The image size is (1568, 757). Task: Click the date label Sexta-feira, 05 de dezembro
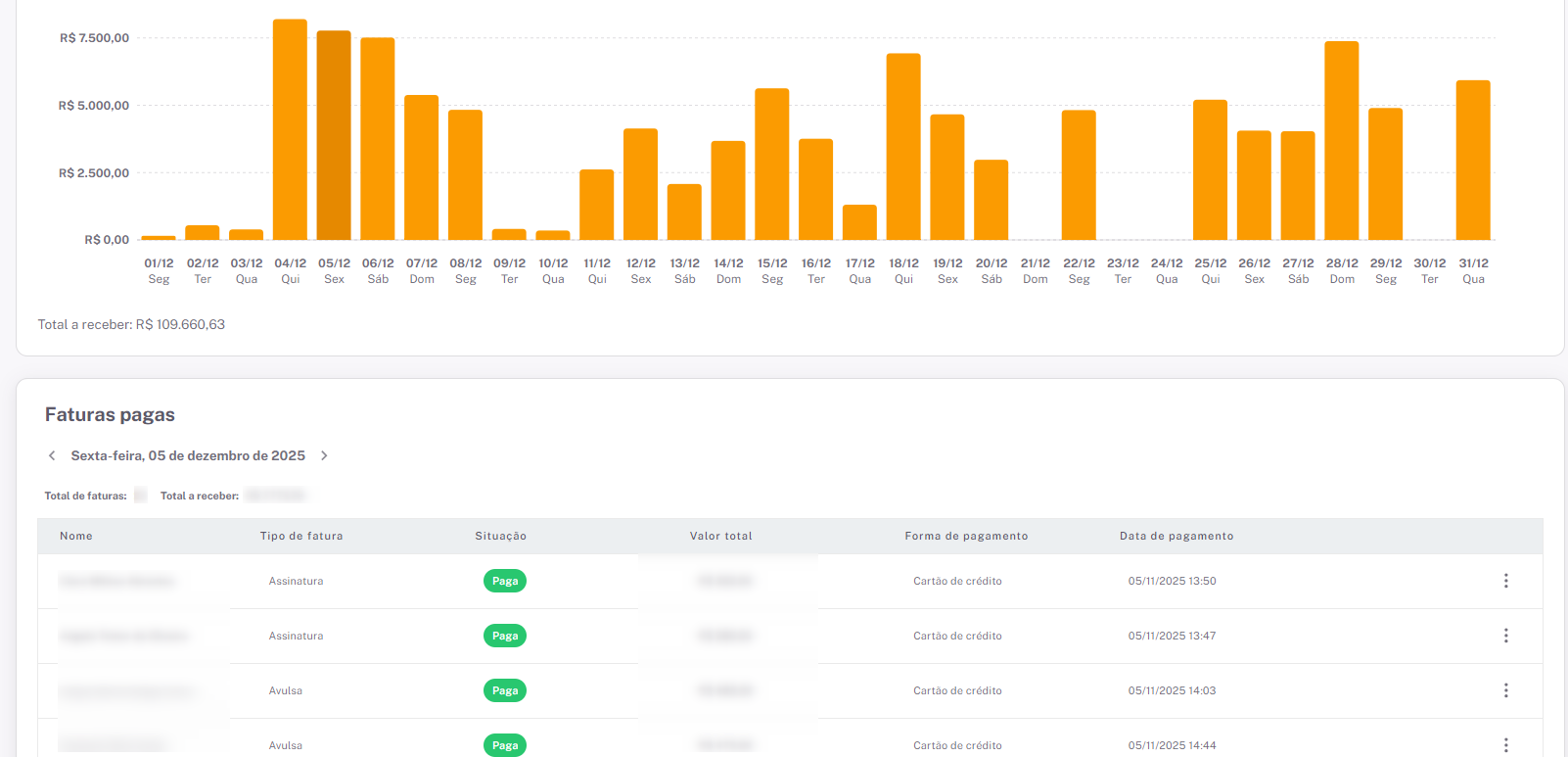tap(188, 455)
